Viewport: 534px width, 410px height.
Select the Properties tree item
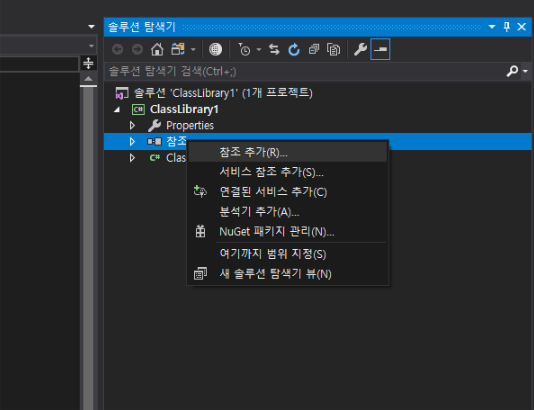click(x=190, y=126)
